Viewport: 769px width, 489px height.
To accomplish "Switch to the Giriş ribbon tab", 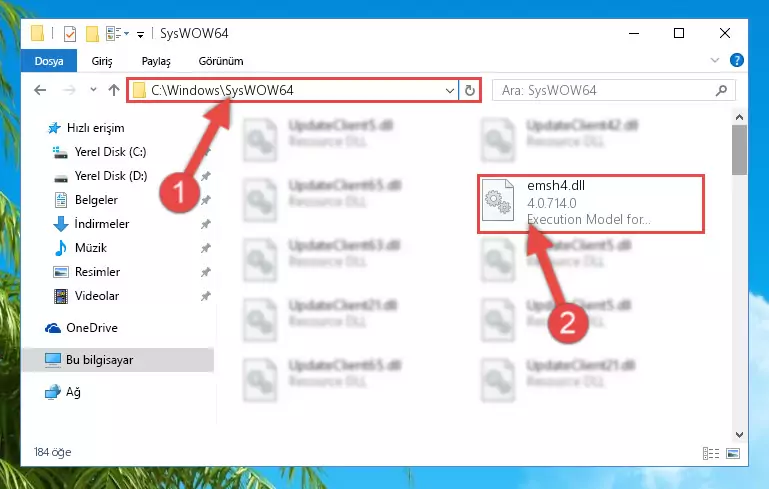I will tap(102, 61).
